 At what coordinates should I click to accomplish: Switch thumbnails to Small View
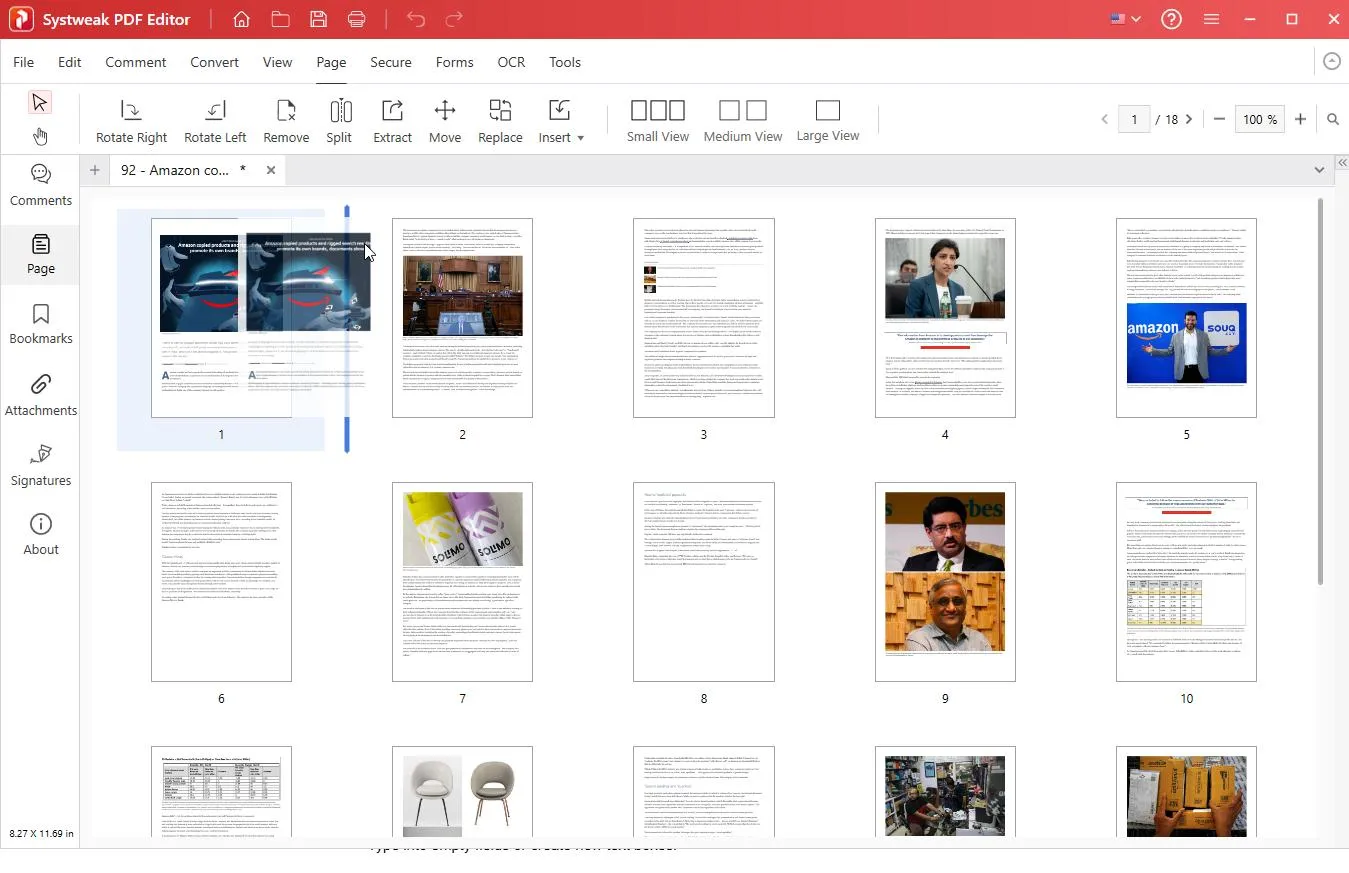point(657,119)
